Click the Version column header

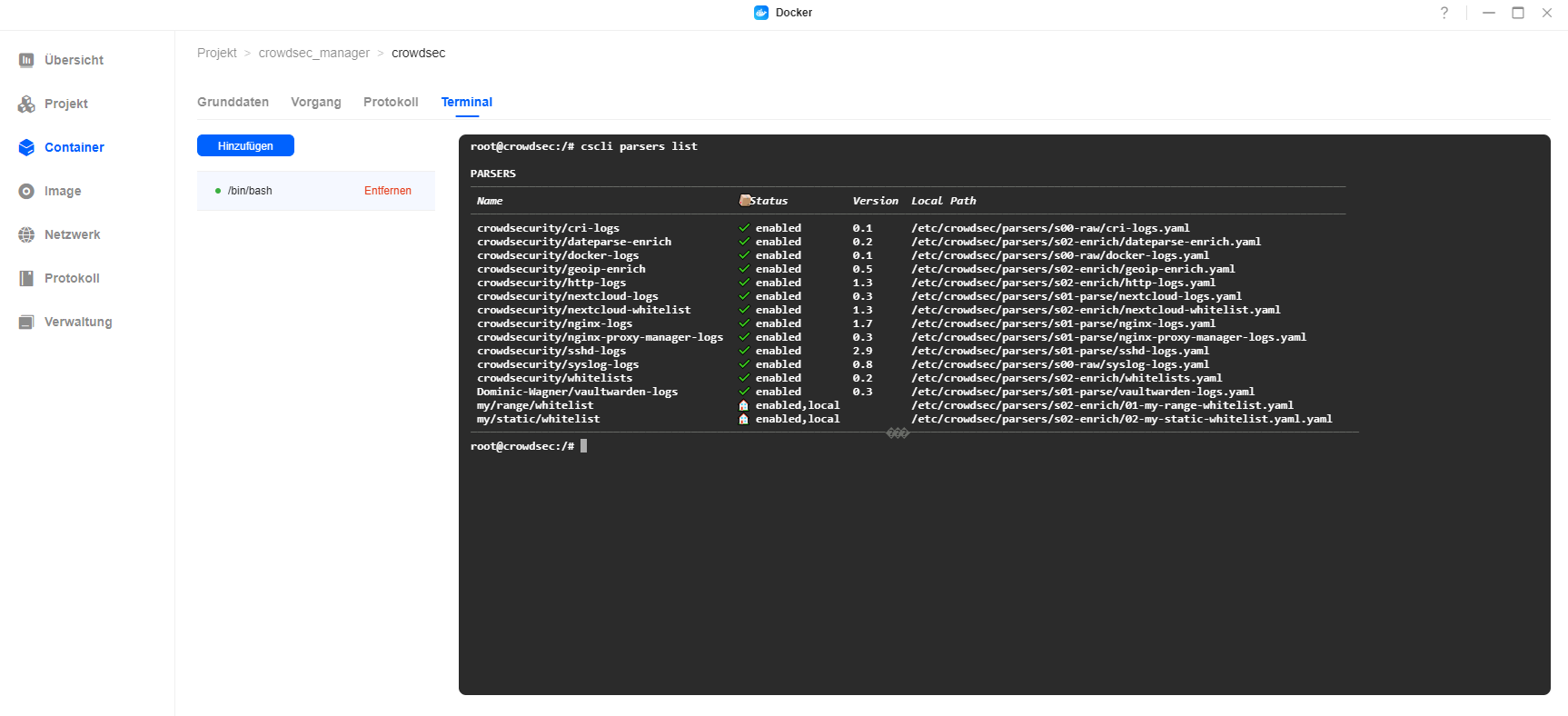875,201
